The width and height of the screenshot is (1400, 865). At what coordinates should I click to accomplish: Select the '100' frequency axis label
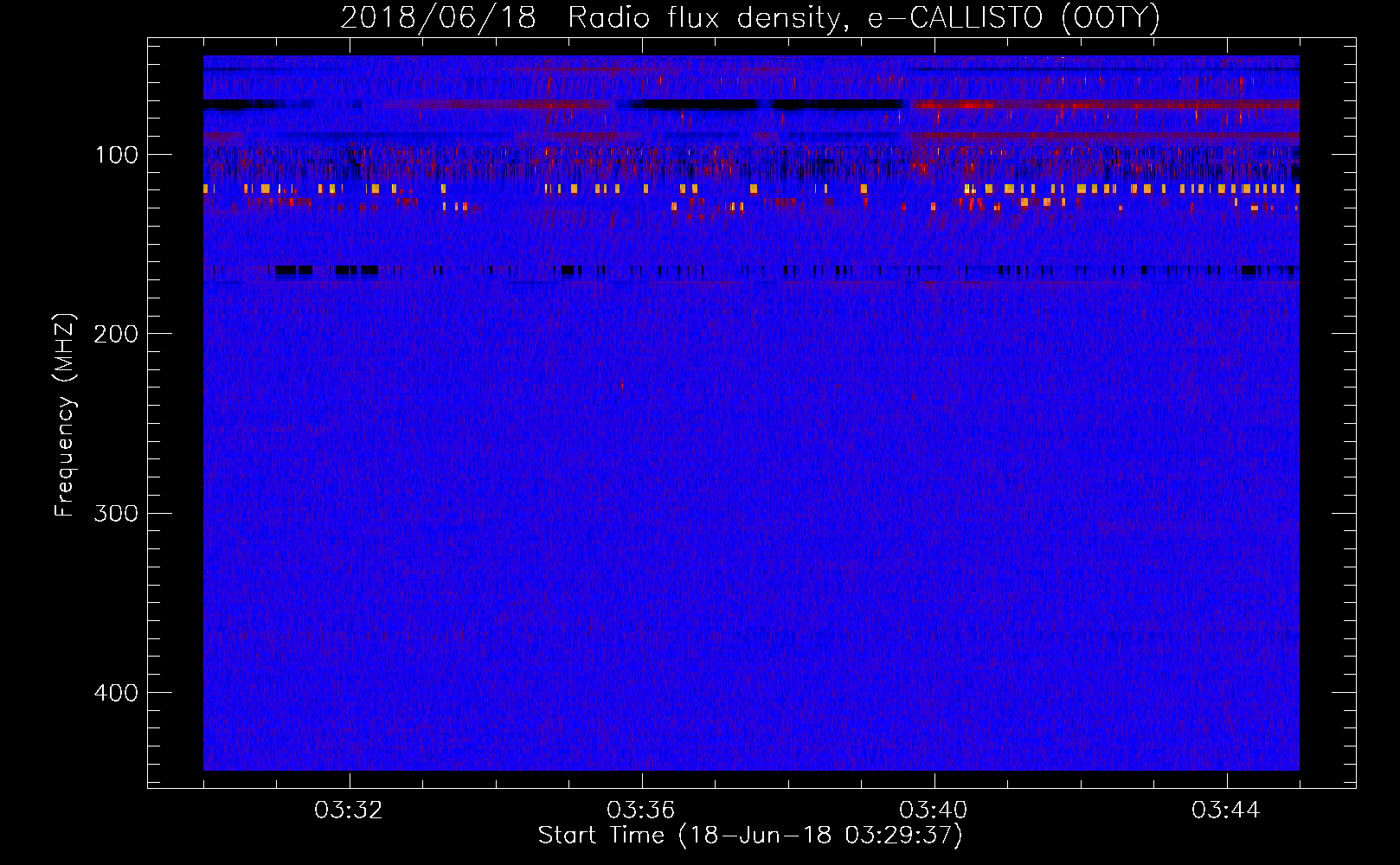click(117, 155)
